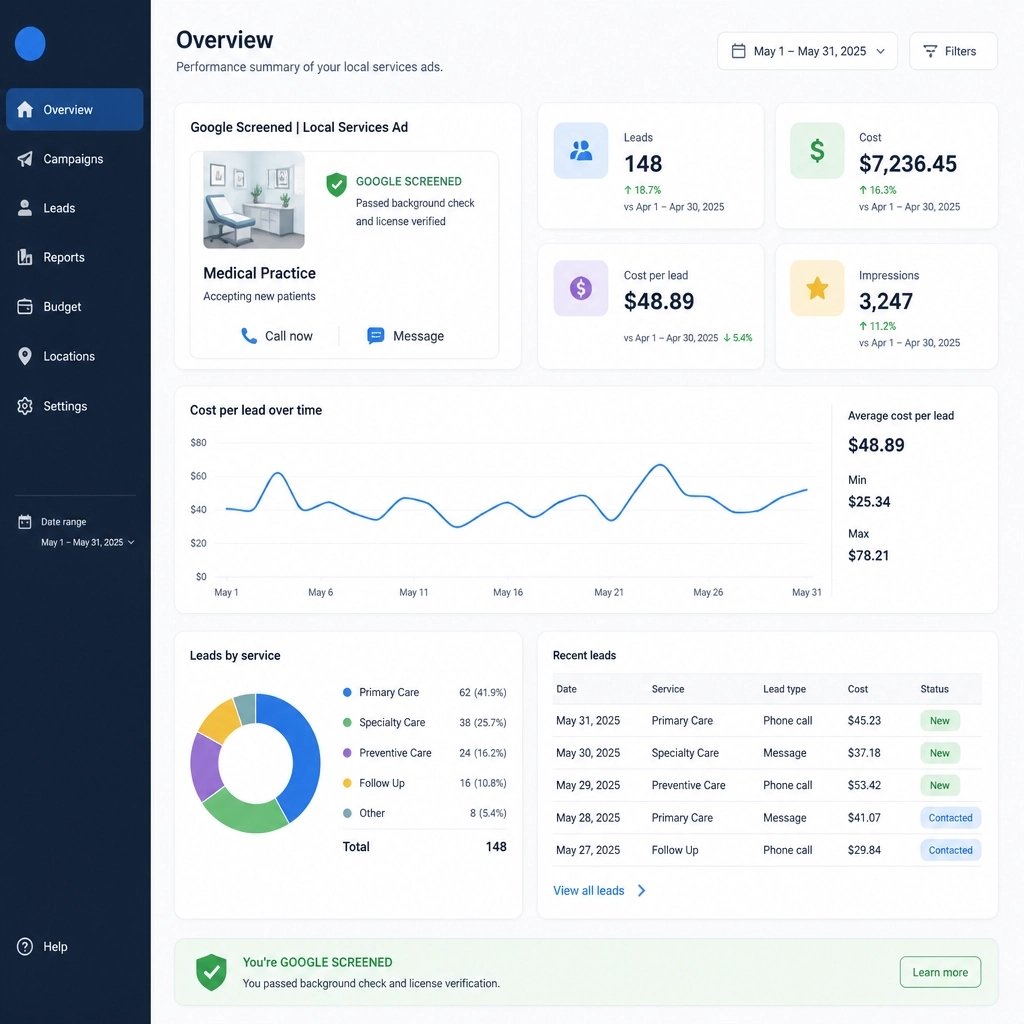This screenshot has width=1024, height=1024.
Task: Click the $53.42 cost cell
Action: point(864,785)
